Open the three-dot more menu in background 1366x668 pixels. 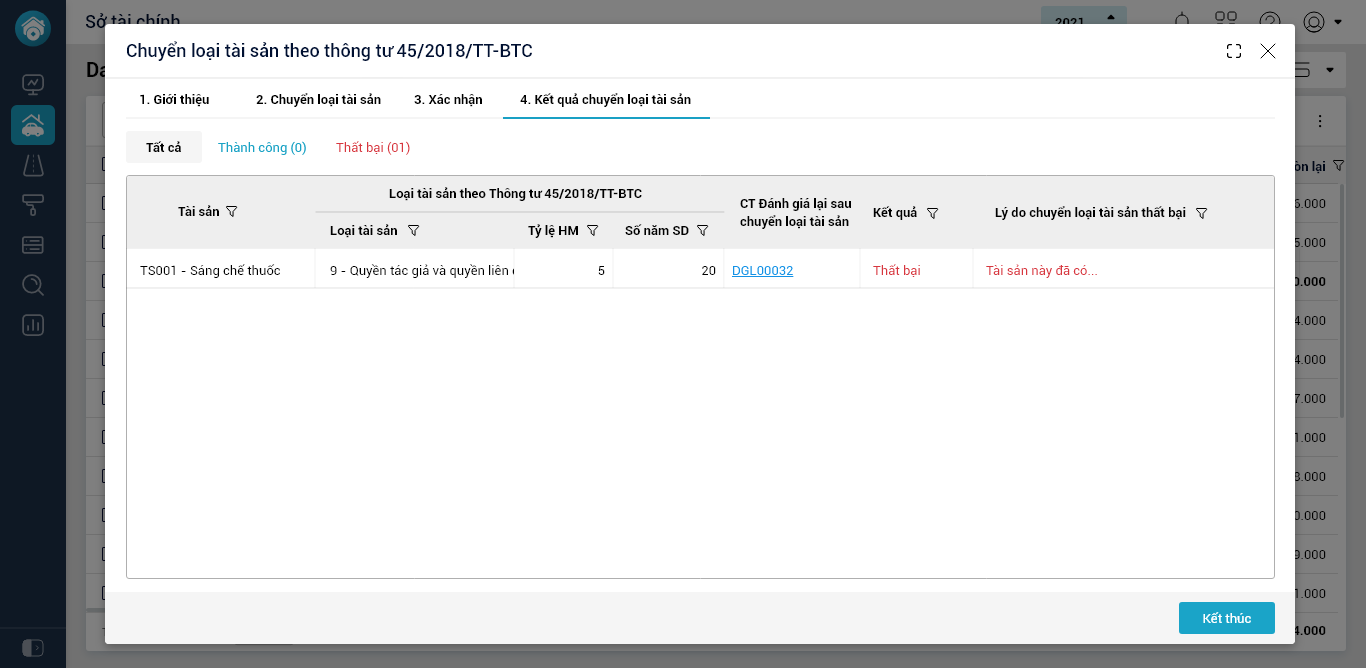[1320, 121]
